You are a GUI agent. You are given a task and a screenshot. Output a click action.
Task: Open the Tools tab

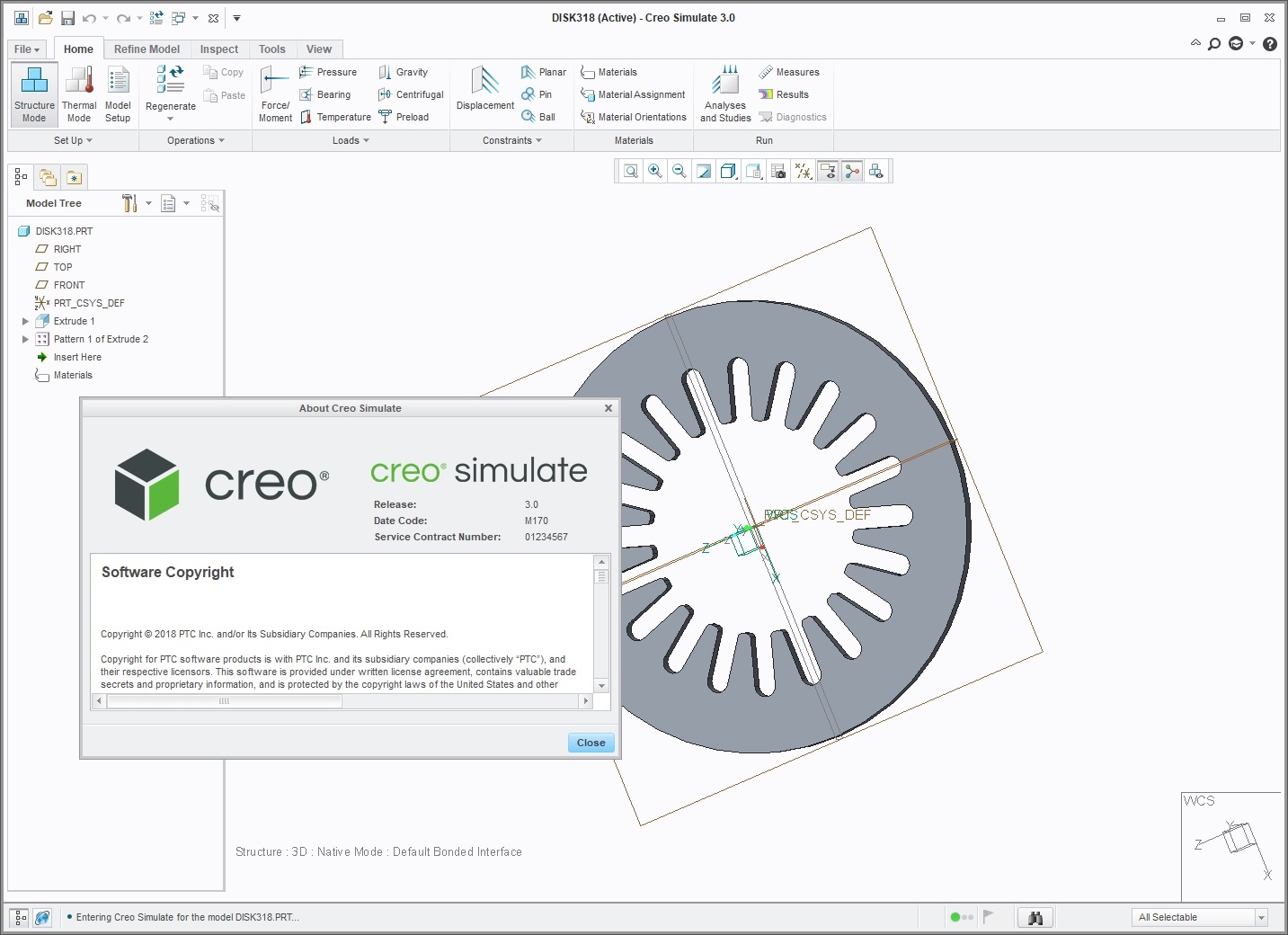tap(272, 49)
